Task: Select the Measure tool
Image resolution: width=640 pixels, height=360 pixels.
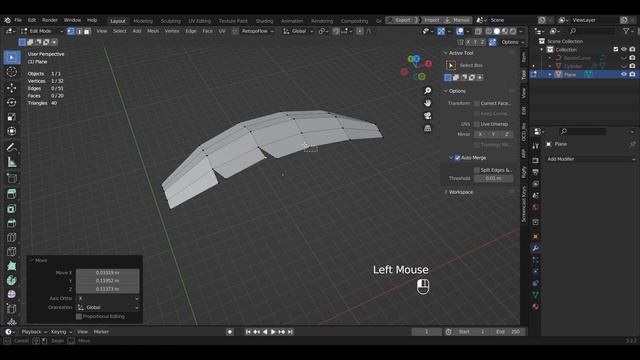Action: tap(12, 162)
